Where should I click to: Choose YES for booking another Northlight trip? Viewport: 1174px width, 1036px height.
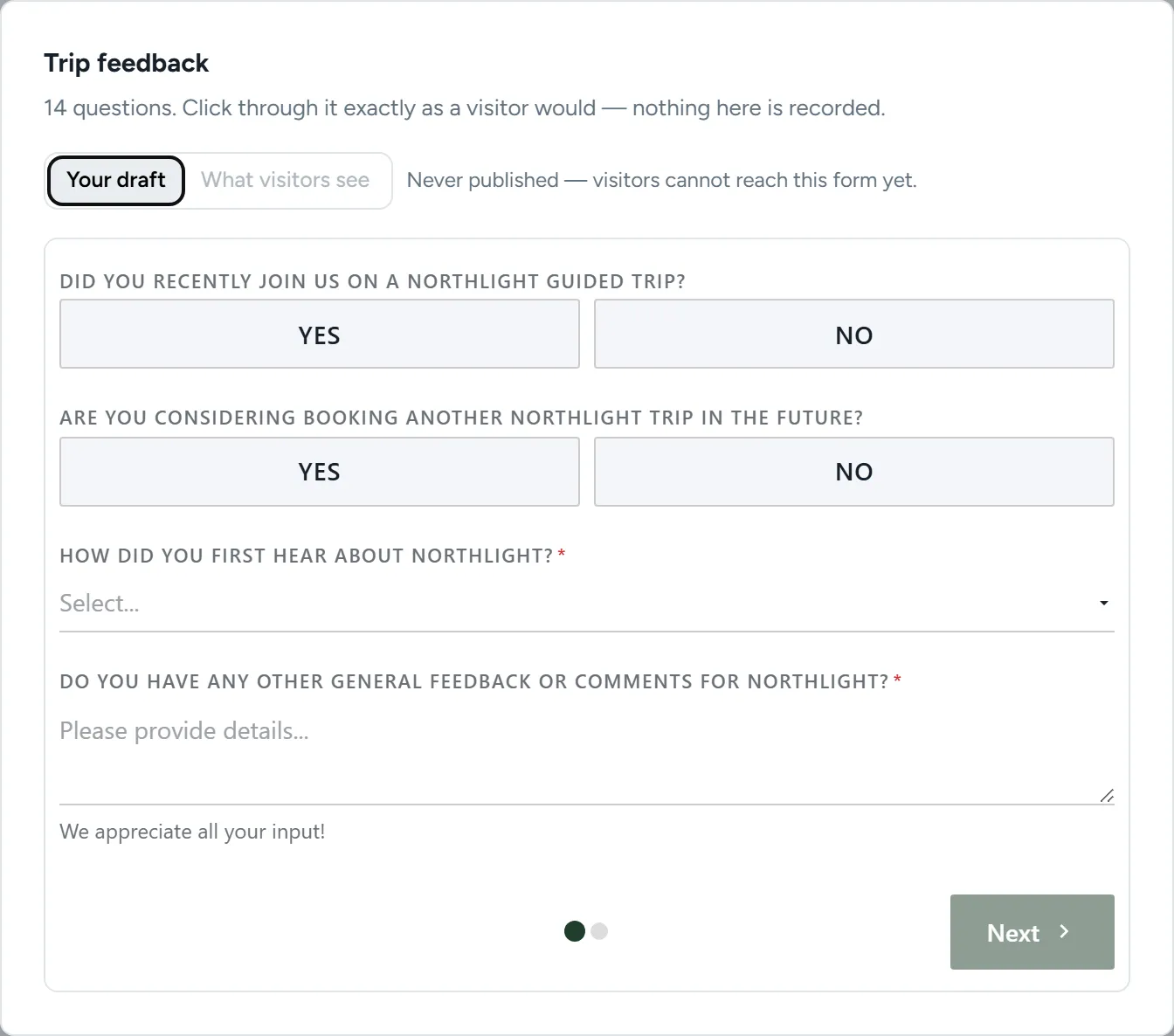pos(320,472)
